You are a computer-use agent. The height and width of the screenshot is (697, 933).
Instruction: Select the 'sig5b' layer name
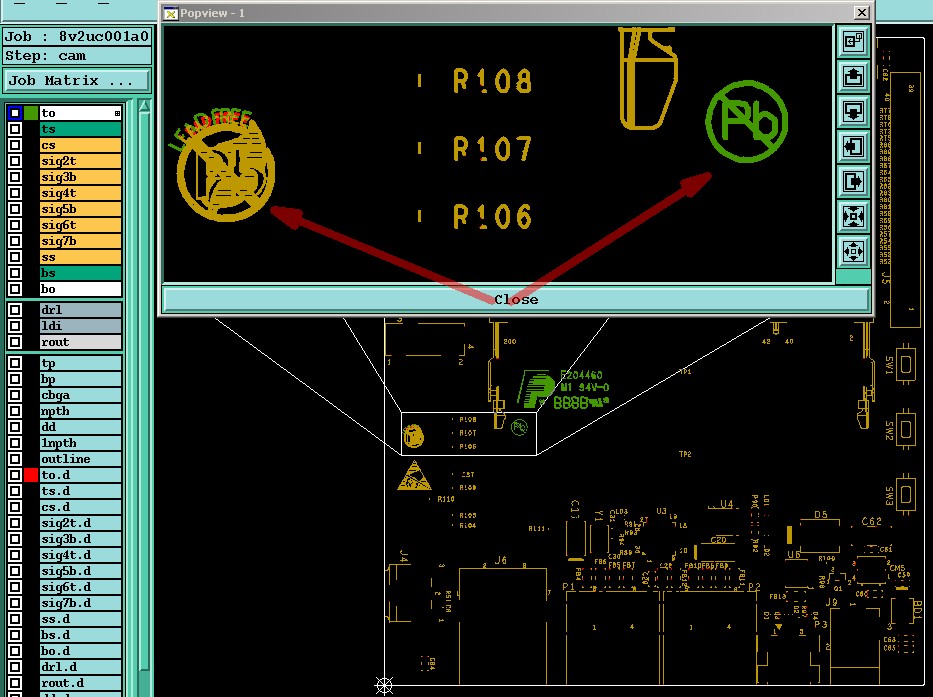[80, 210]
